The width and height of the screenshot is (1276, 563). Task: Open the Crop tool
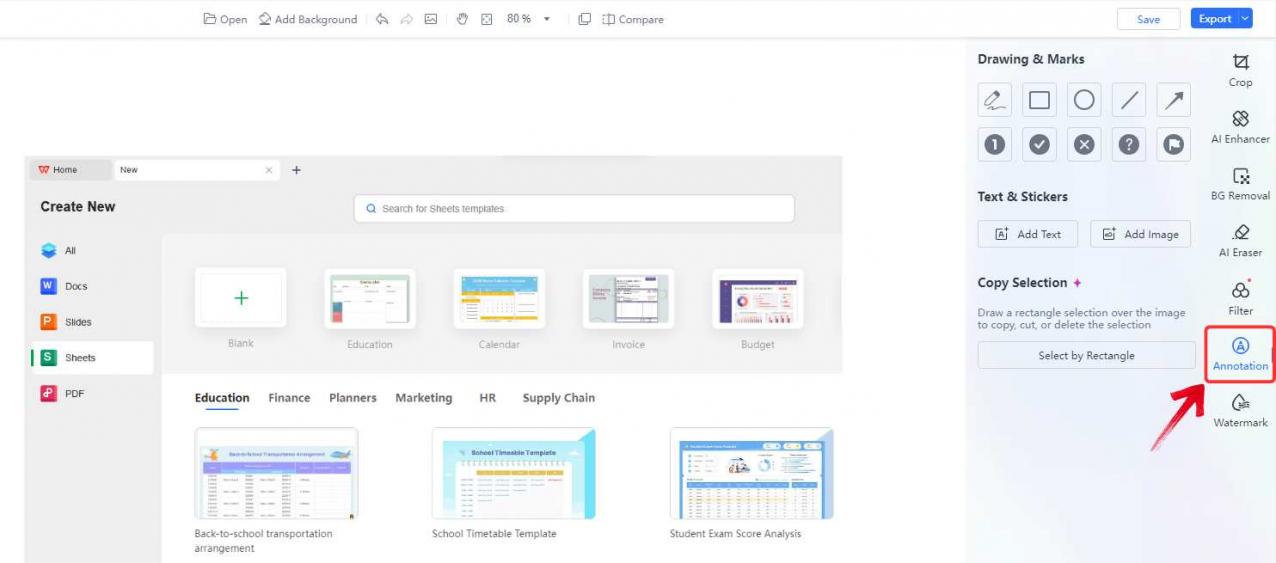pyautogui.click(x=1240, y=70)
